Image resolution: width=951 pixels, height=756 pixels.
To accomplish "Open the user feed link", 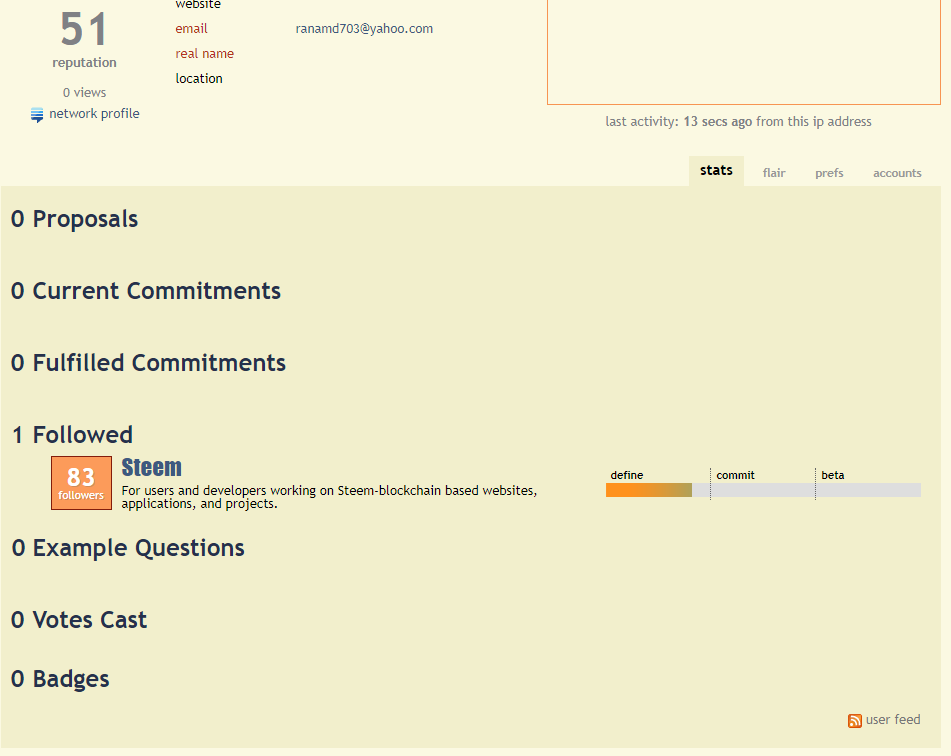I will (893, 720).
